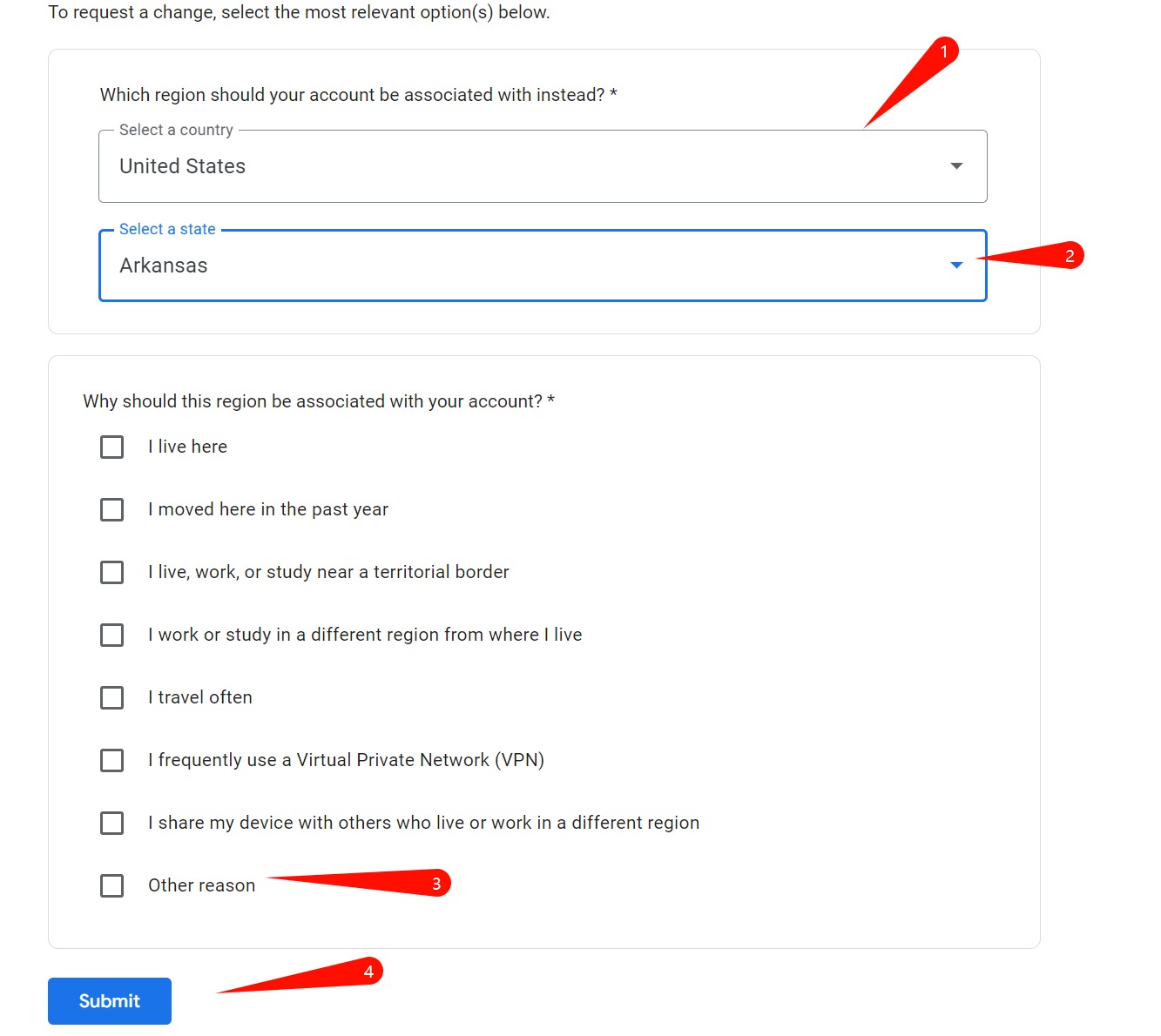Click the "I travel often" label
This screenshot has width=1161, height=1036.
[x=200, y=697]
